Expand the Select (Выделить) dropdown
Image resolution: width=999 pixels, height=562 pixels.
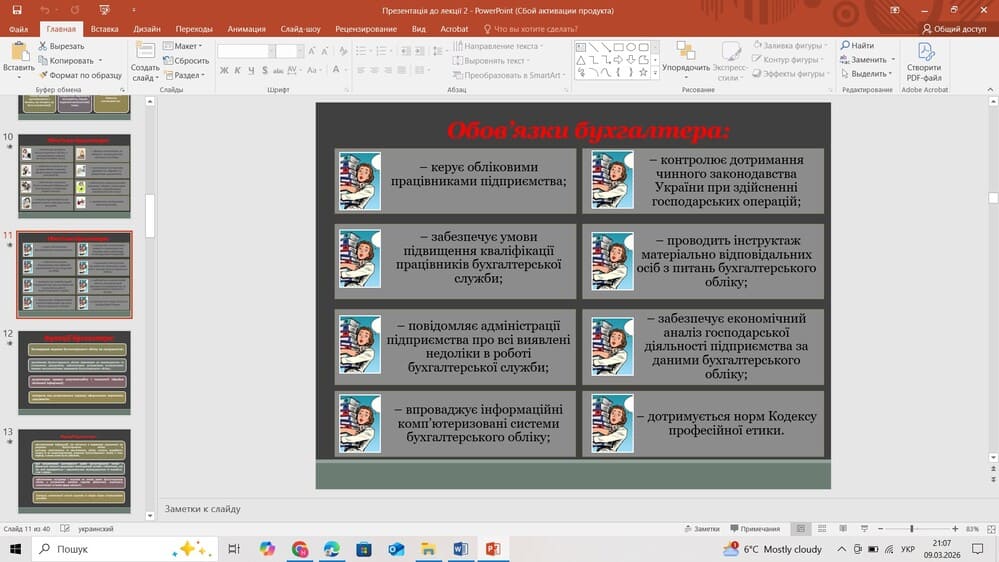868,74
